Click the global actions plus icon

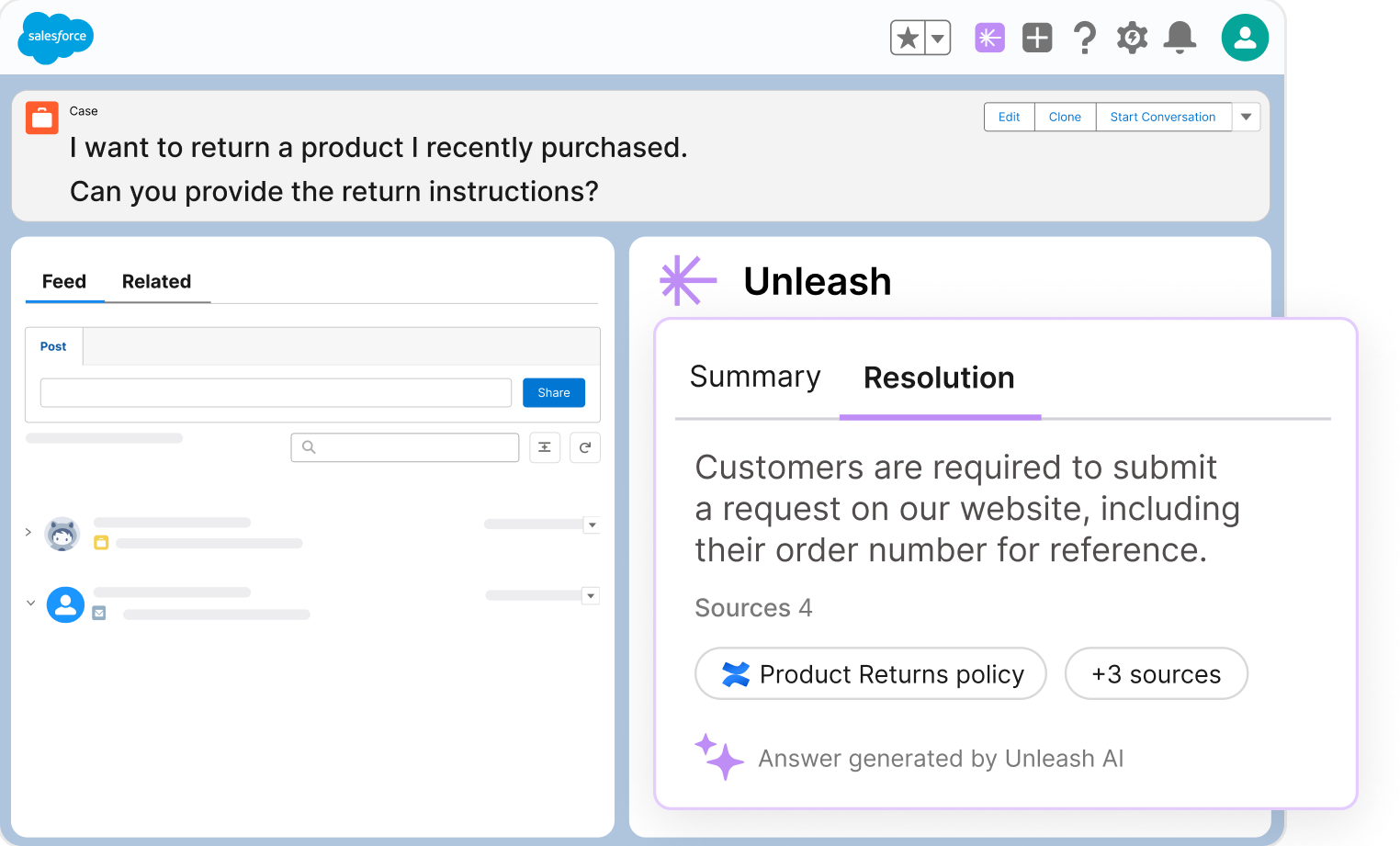pos(1037,38)
